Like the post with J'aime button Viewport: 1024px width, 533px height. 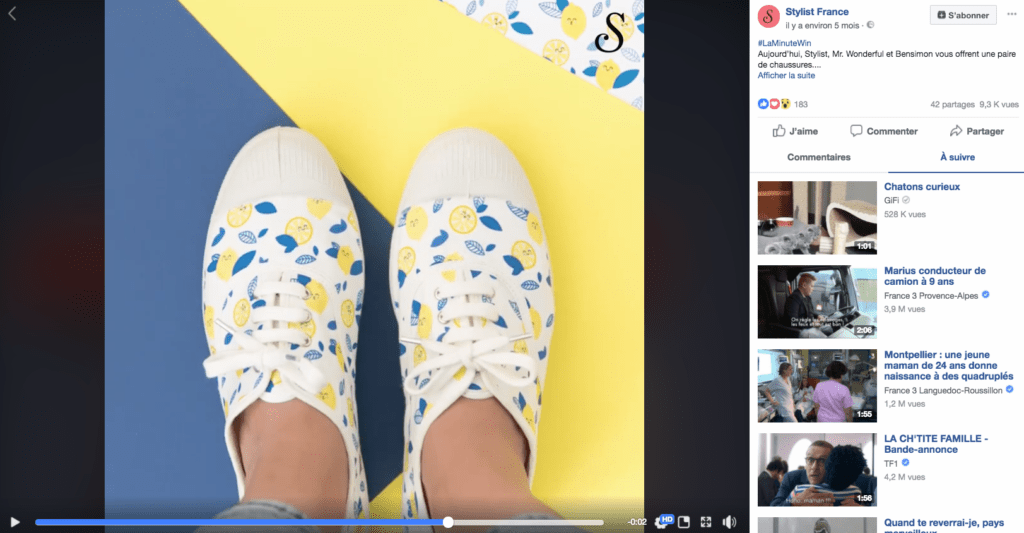point(795,131)
